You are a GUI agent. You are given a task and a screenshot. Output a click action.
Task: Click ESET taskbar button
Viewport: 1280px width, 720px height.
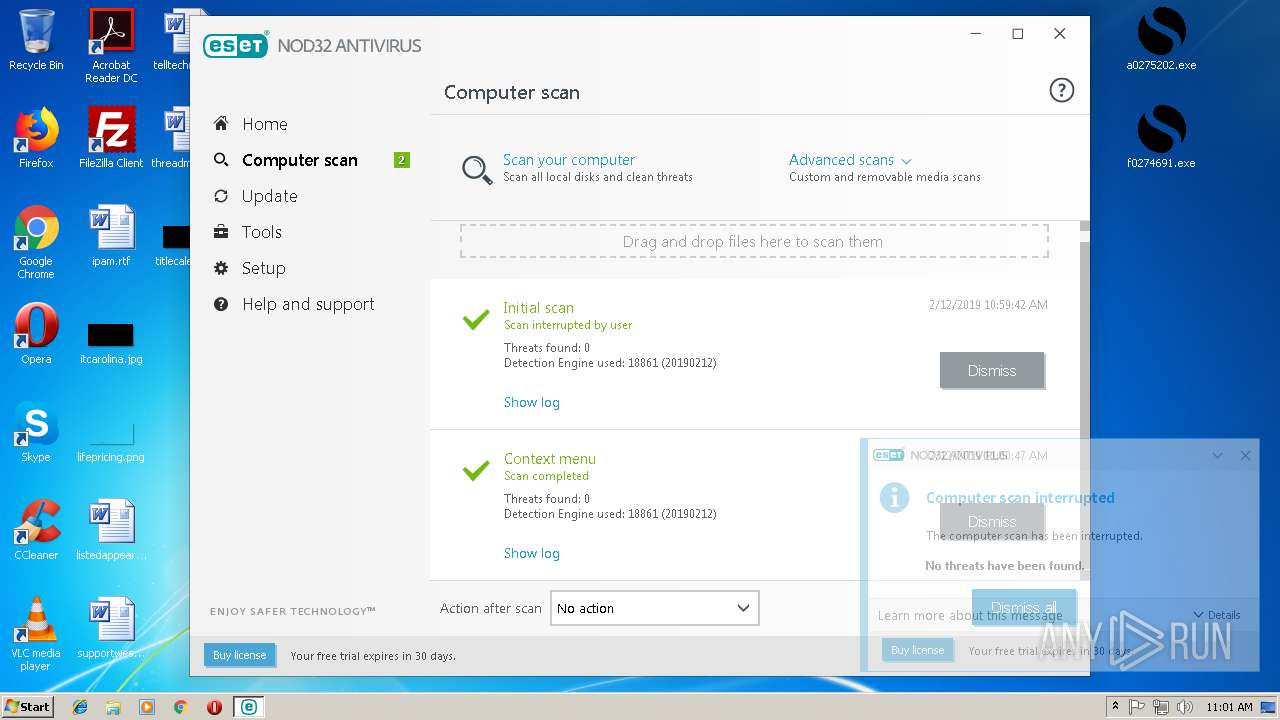pos(248,707)
